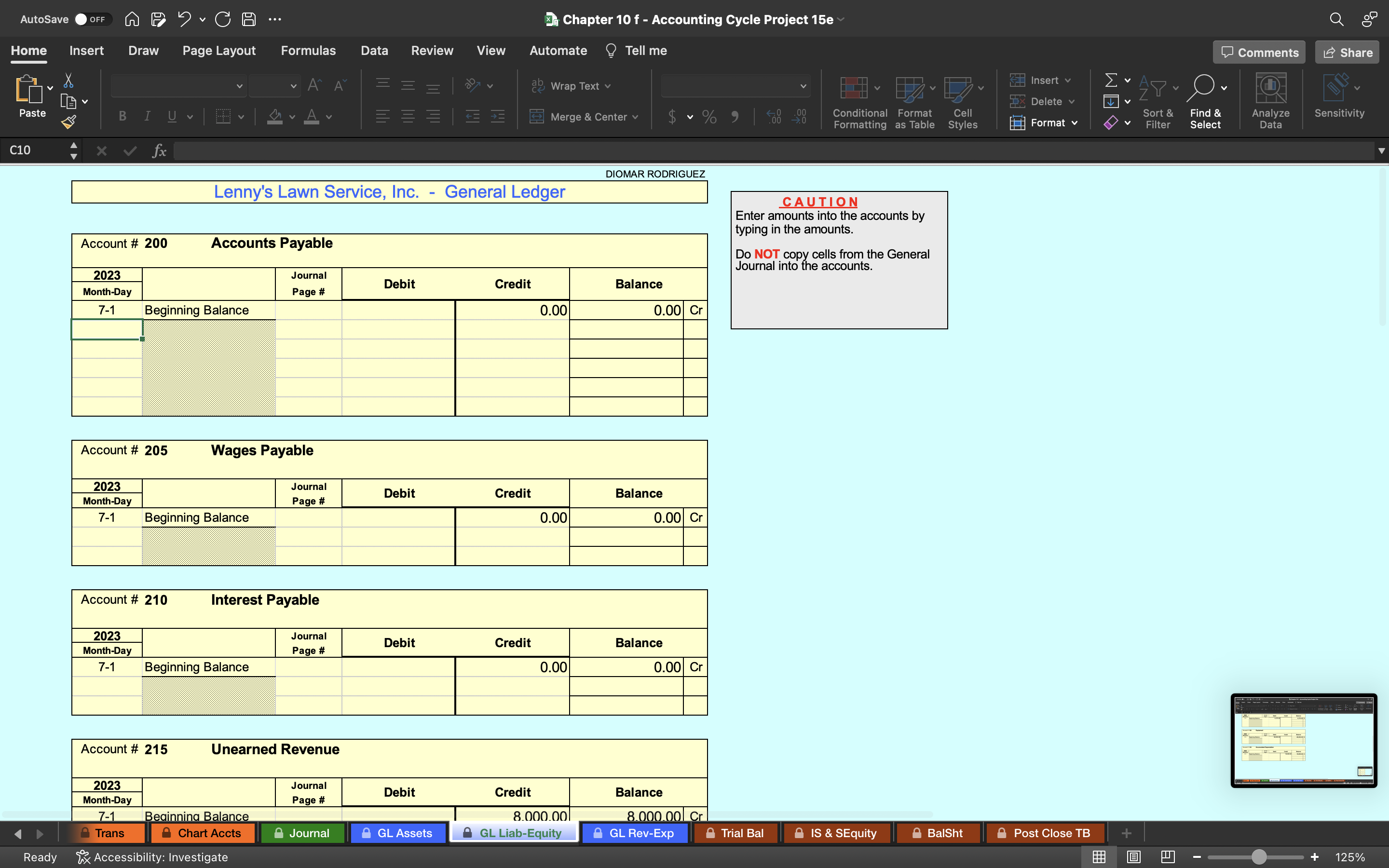The image size is (1389, 868).
Task: Click the Undo arrow icon
Action: tap(184, 19)
